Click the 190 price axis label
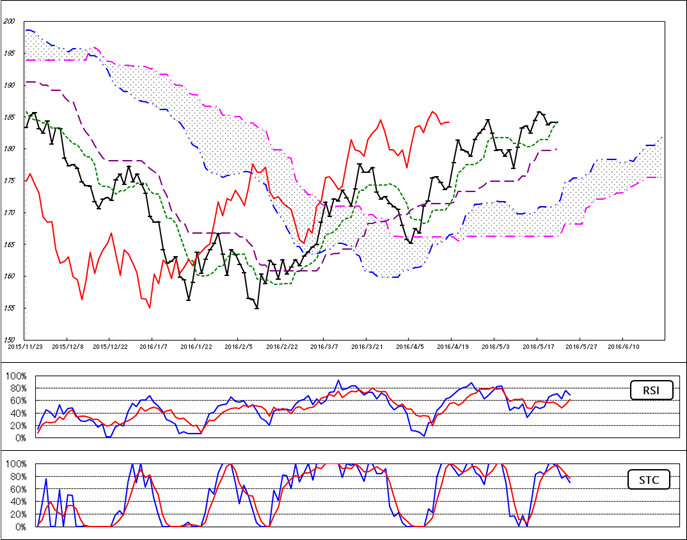687x540 pixels. pyautogui.click(x=12, y=85)
